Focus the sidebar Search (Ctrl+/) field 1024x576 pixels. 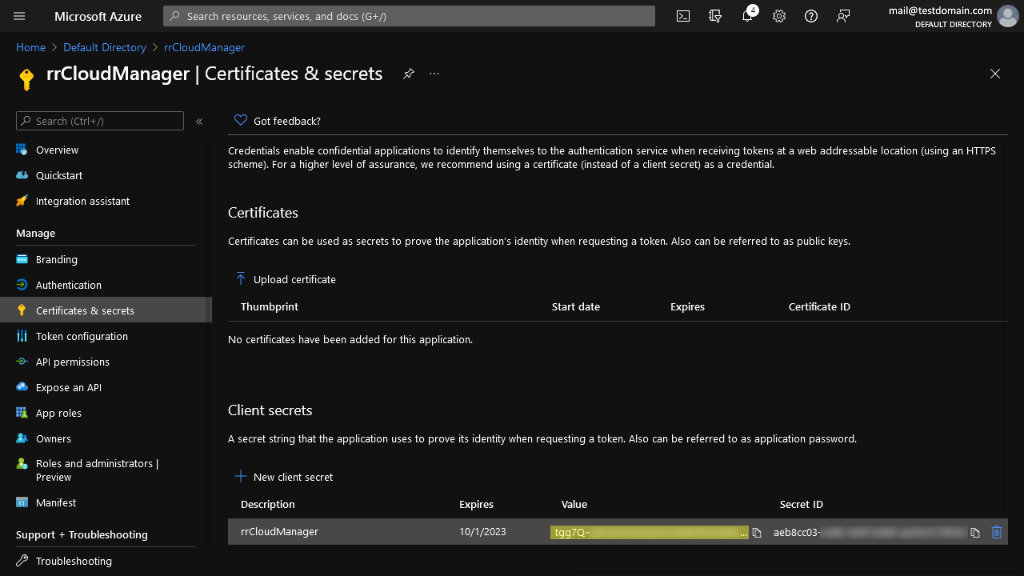point(100,121)
